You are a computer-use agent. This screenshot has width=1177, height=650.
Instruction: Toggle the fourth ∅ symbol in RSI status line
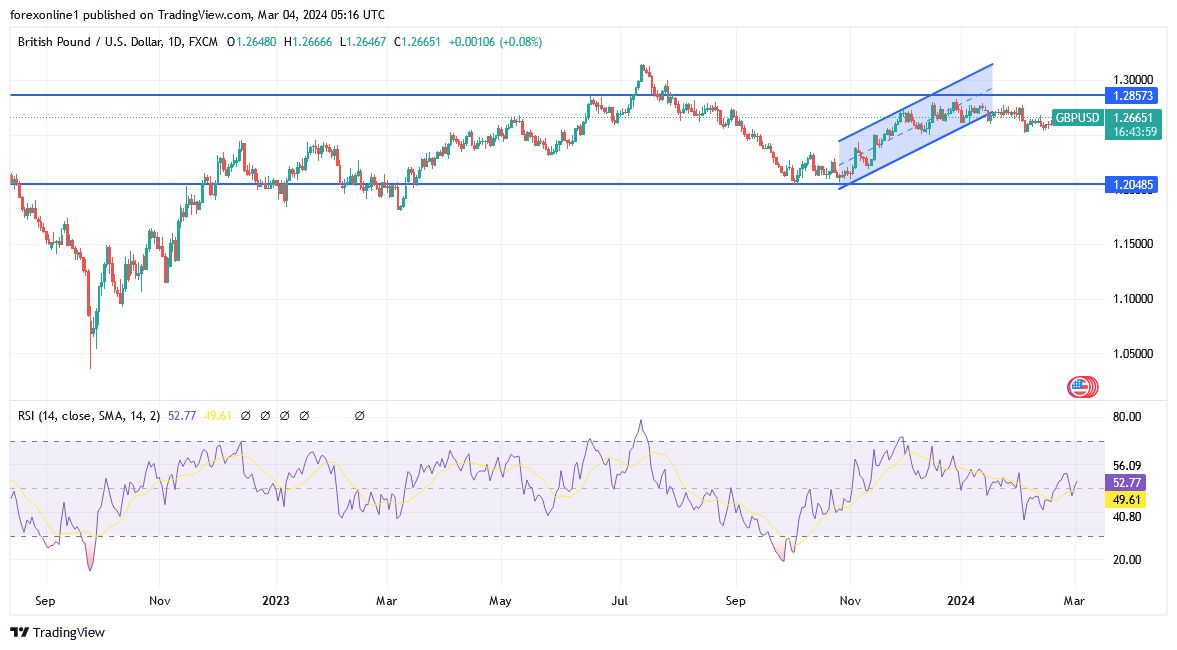[304, 415]
